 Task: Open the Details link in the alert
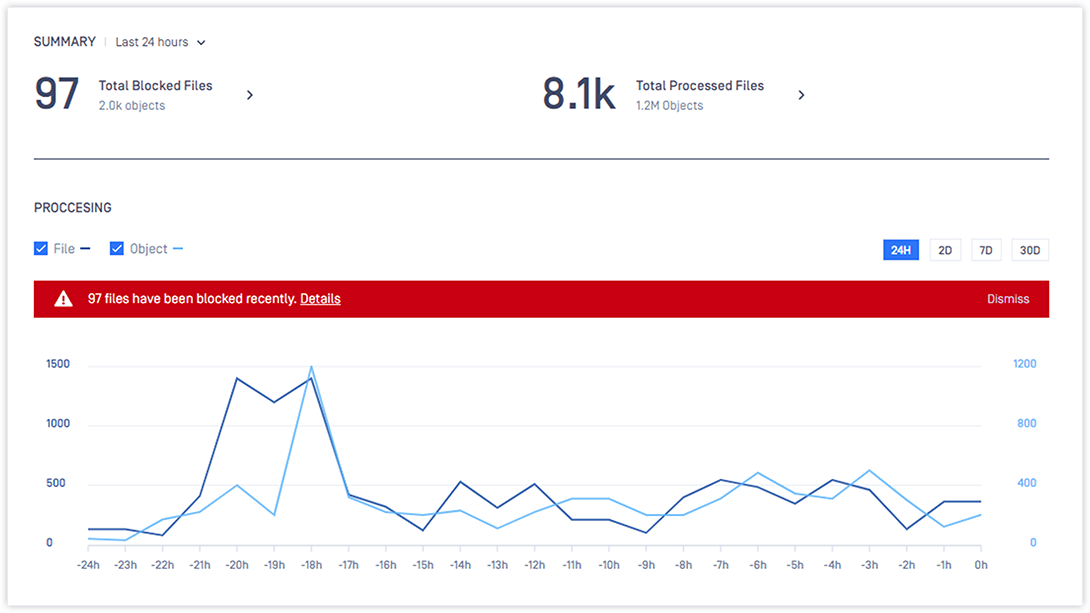320,298
